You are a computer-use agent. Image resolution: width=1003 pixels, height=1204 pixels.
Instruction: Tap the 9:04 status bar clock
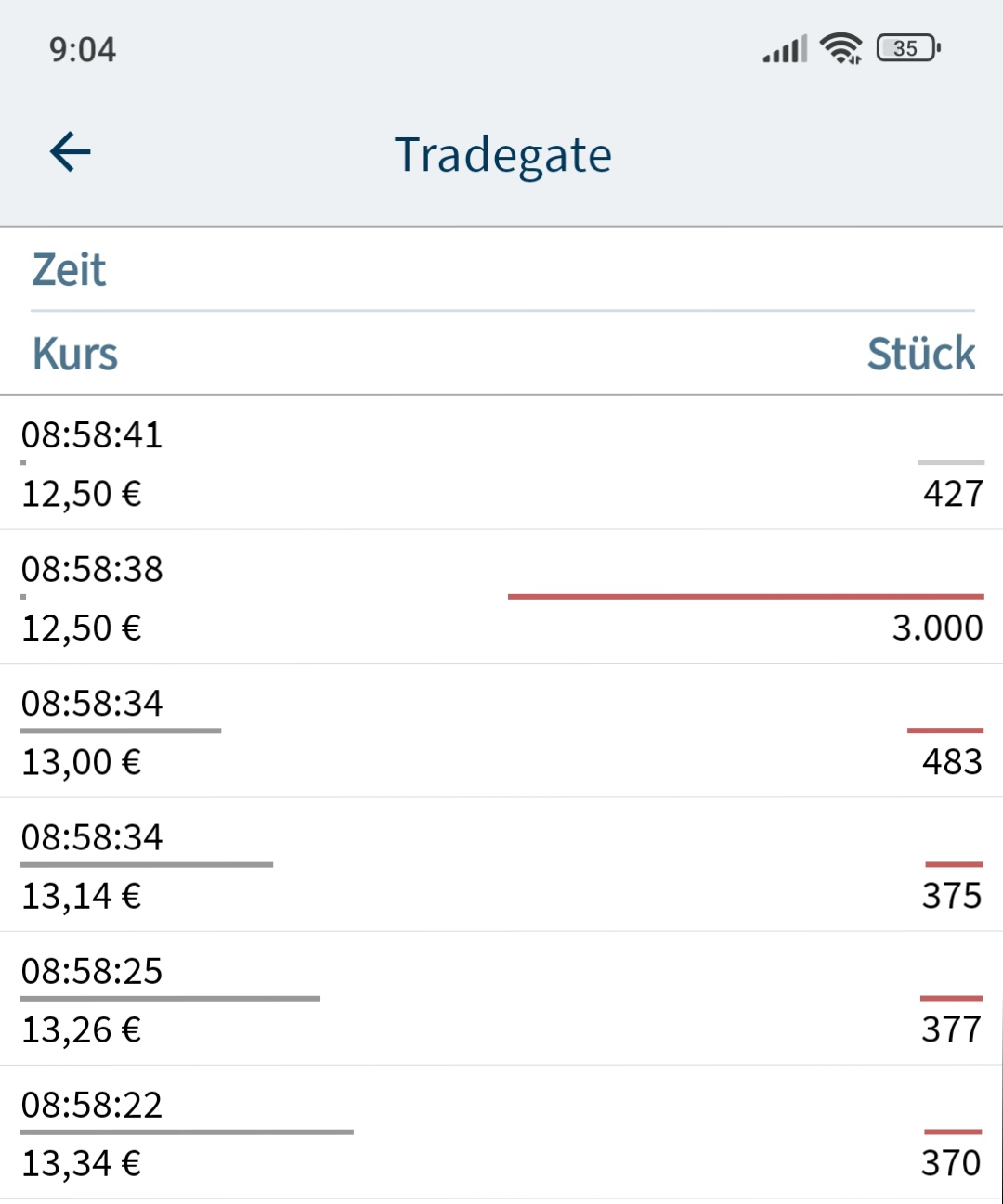tap(83, 49)
